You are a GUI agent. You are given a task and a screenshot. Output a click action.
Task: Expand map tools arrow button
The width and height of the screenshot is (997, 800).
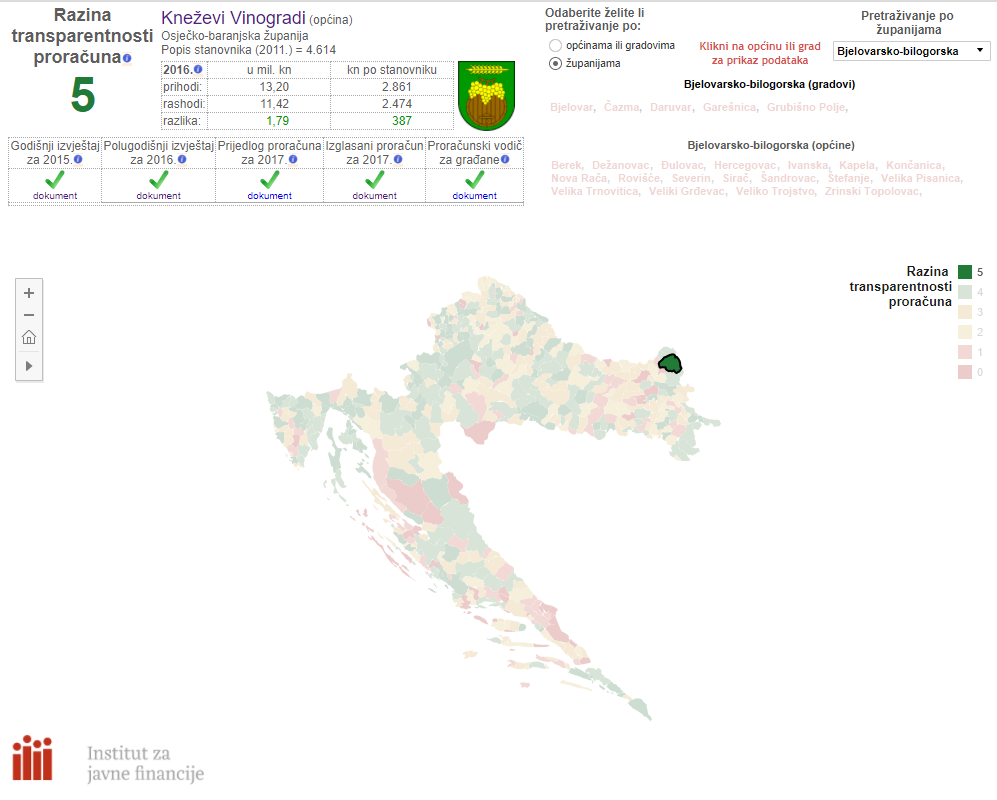[x=29, y=366]
